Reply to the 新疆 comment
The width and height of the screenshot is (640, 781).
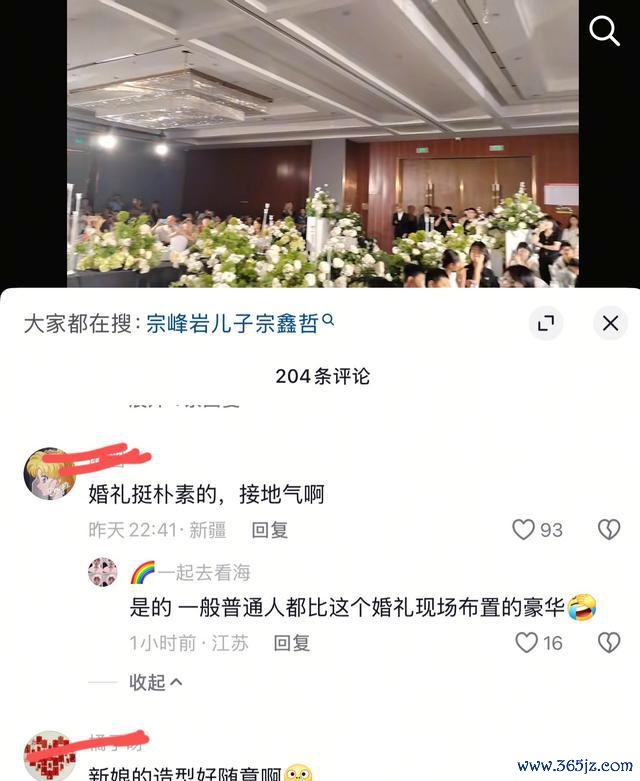(x=269, y=529)
